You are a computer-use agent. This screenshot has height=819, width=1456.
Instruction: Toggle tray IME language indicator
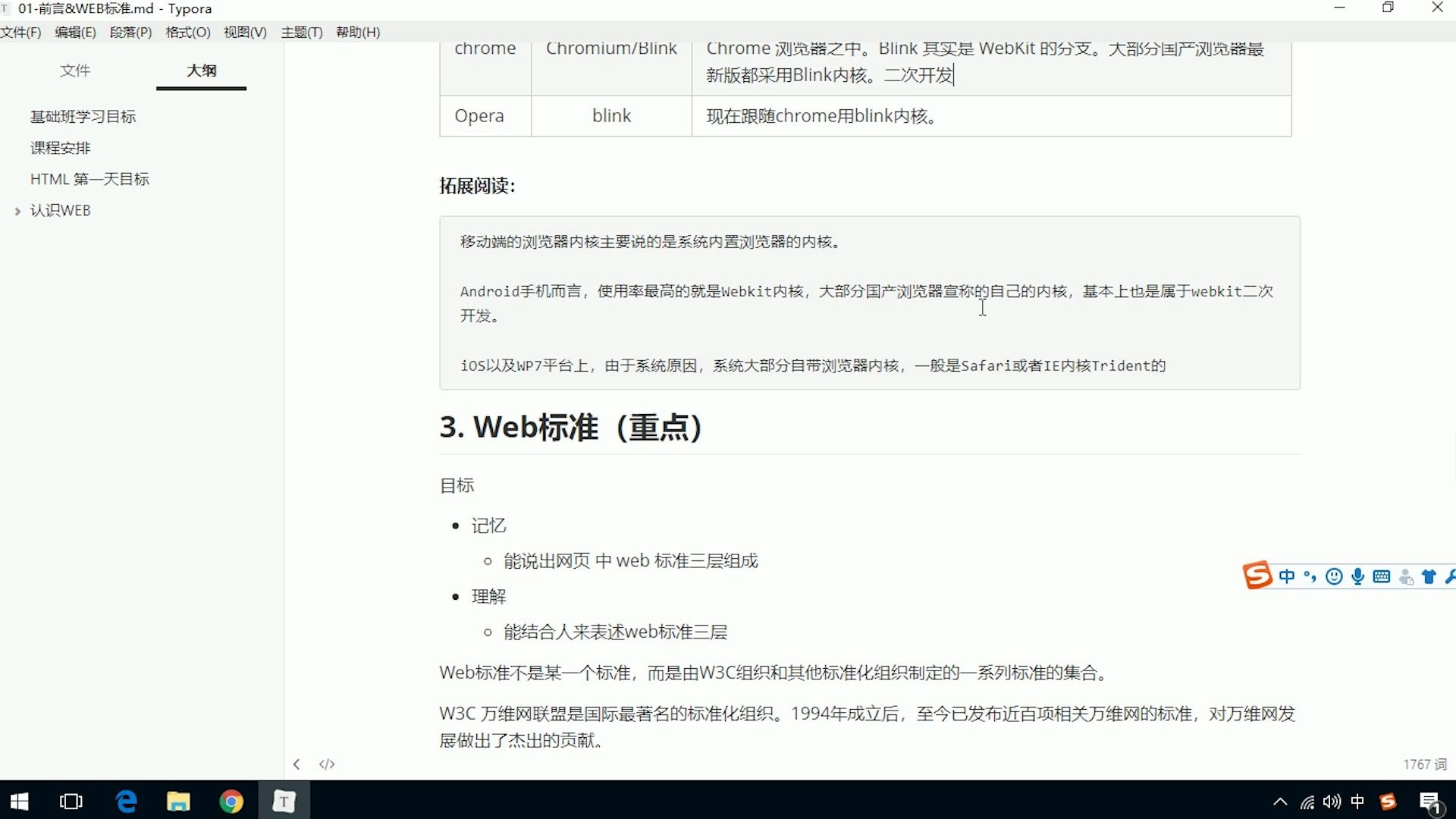point(1358,802)
